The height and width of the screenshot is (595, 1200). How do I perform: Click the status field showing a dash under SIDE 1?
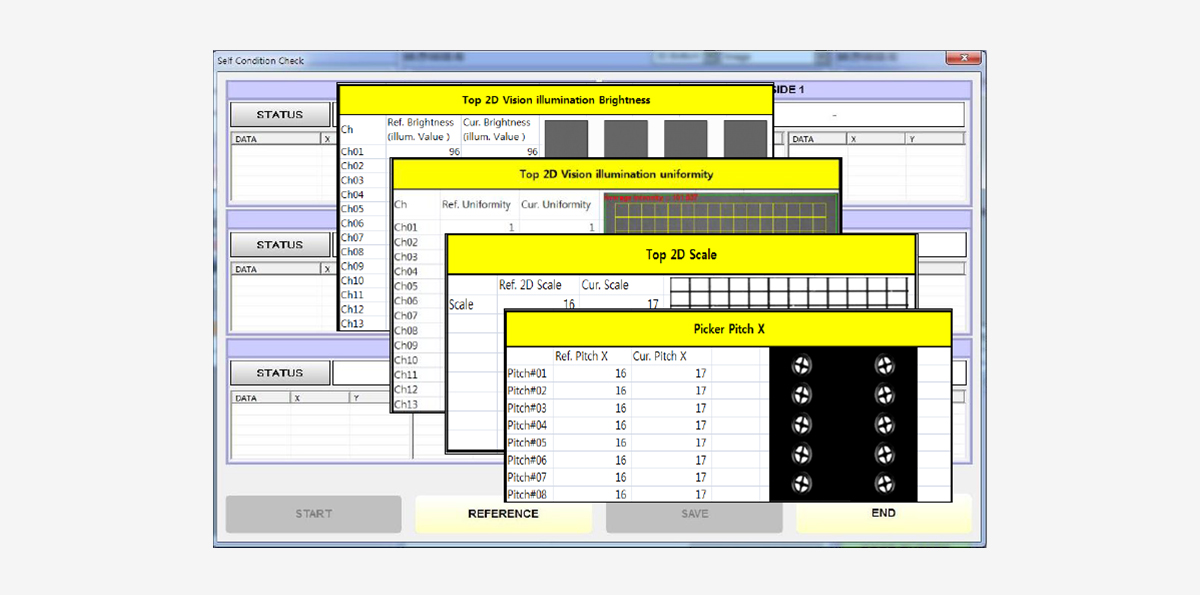(870, 115)
